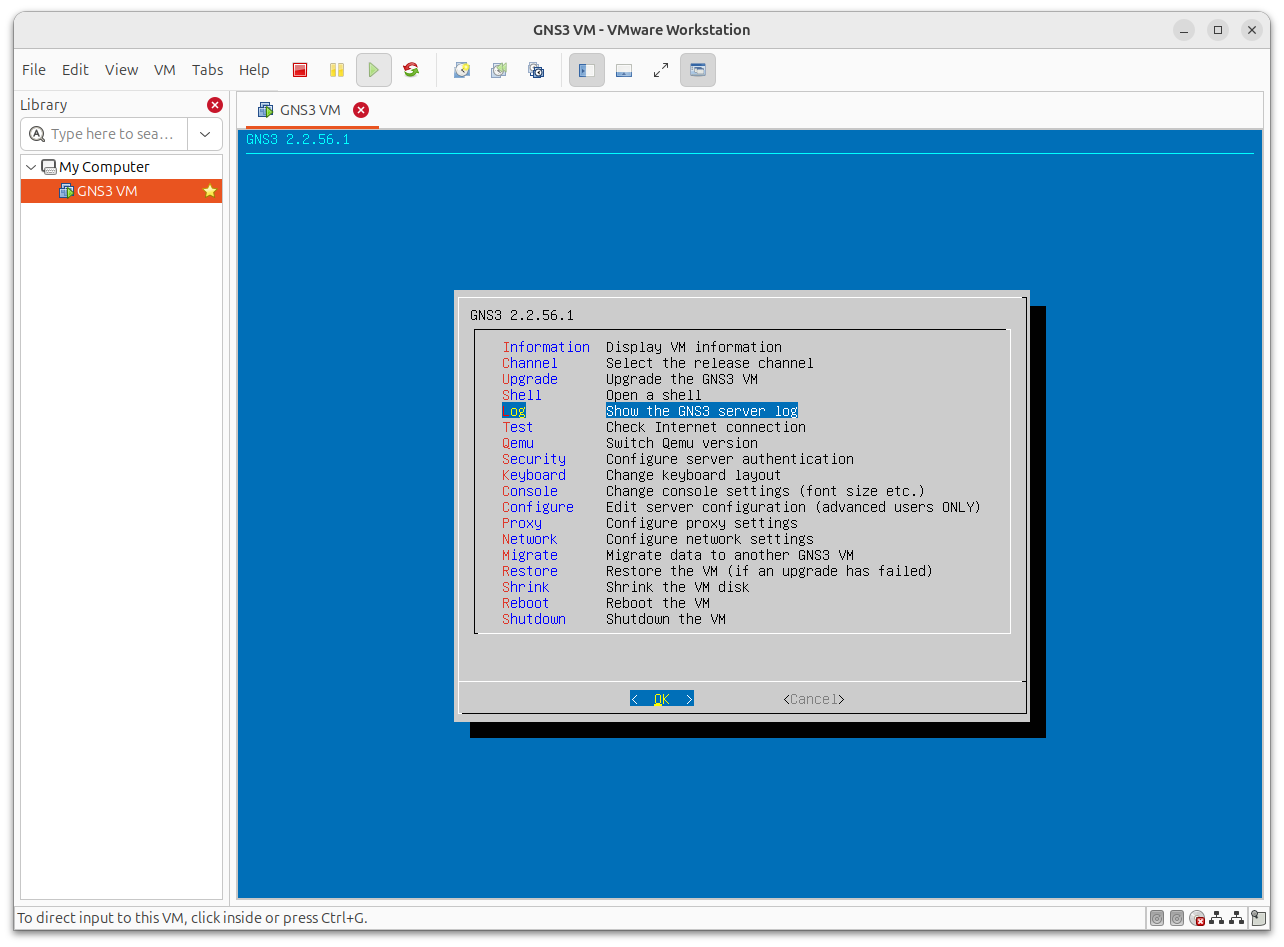
Task: Click the gold favorite star on GNS3 VM
Action: [210, 191]
